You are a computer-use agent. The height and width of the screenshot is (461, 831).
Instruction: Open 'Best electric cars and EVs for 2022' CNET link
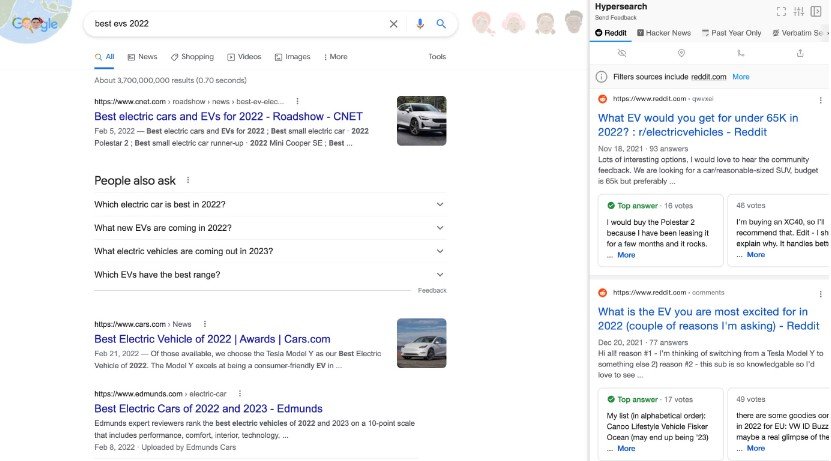(228, 117)
